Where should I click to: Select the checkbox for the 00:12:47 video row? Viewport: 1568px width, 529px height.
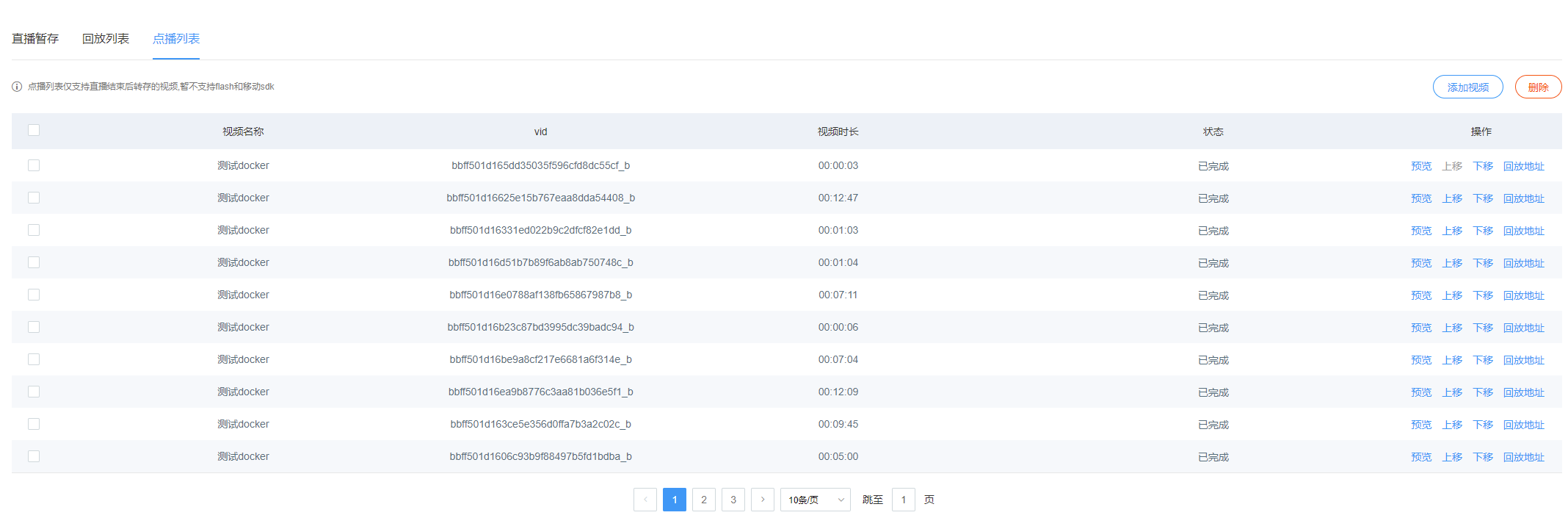pyautogui.click(x=34, y=198)
